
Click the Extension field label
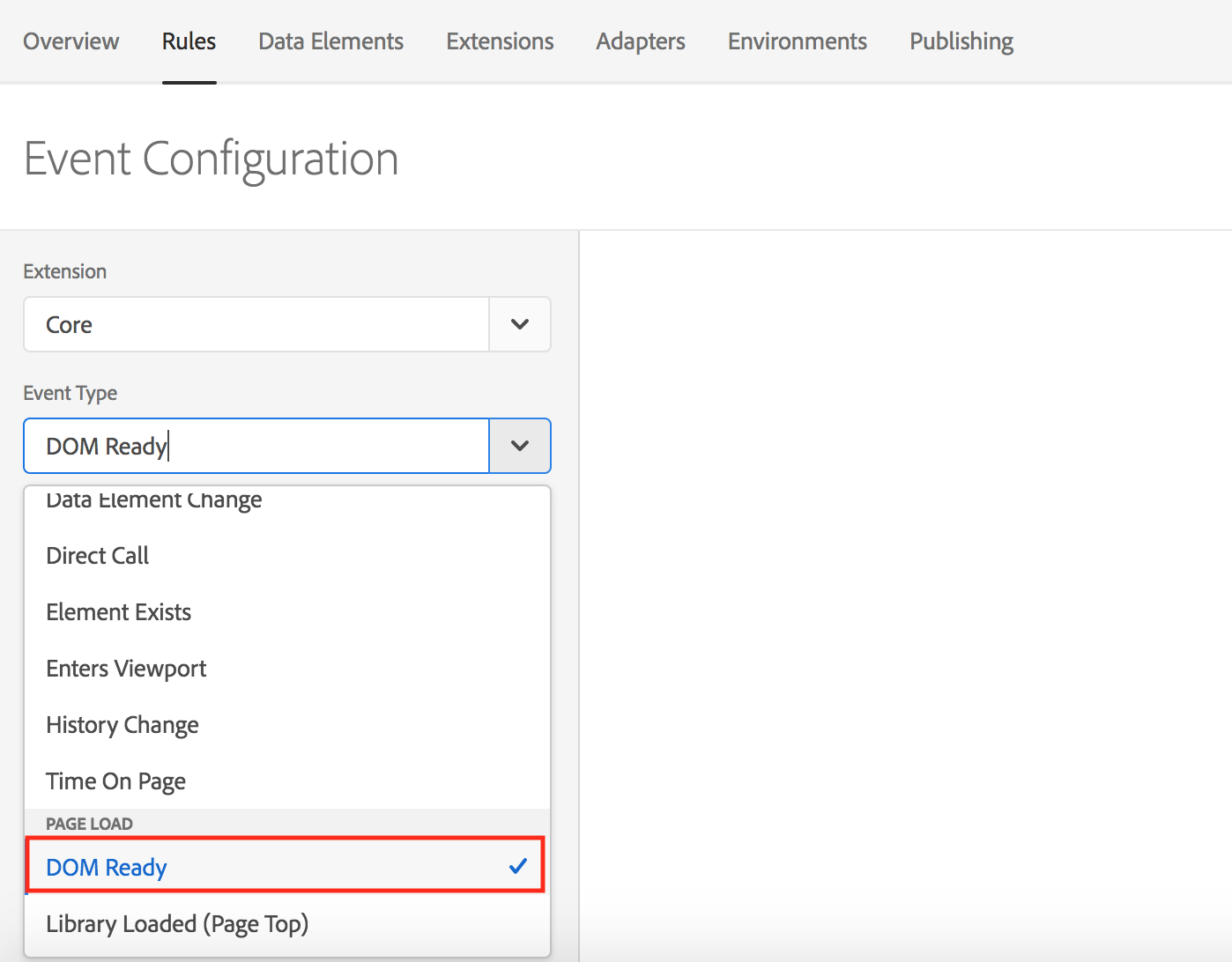point(64,271)
